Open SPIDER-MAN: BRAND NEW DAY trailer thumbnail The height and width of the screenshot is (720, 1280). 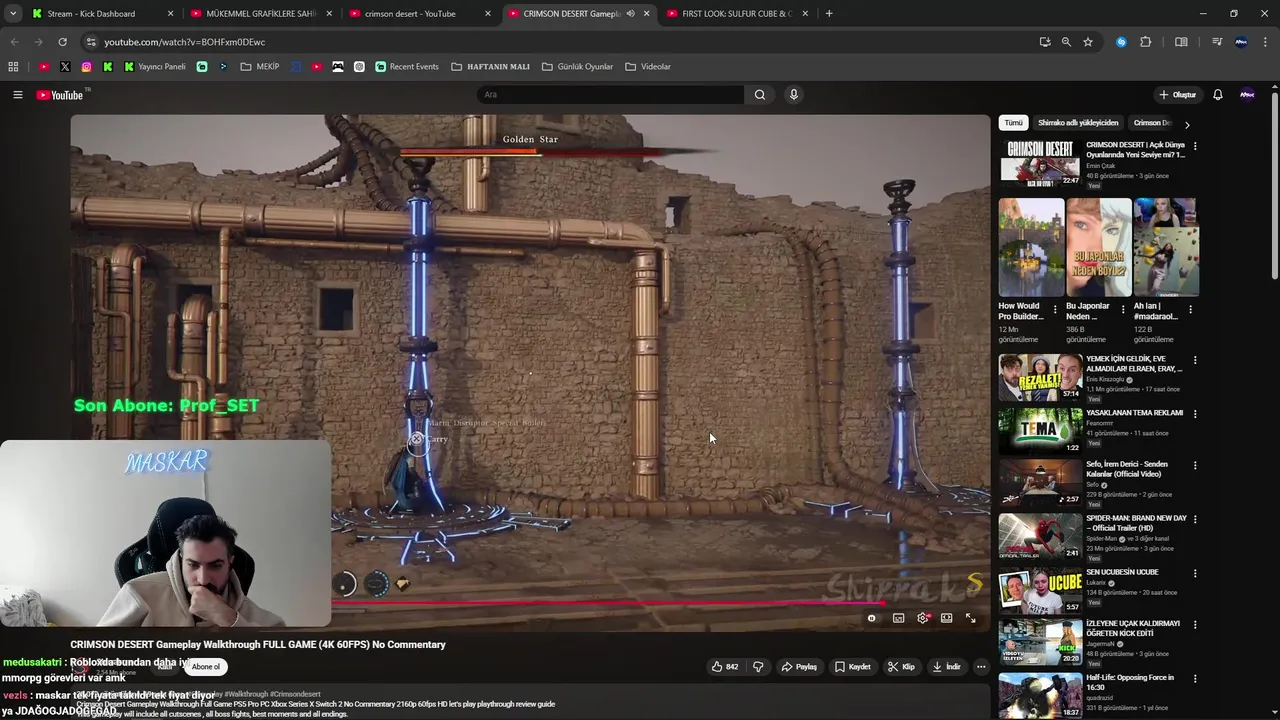click(1040, 536)
